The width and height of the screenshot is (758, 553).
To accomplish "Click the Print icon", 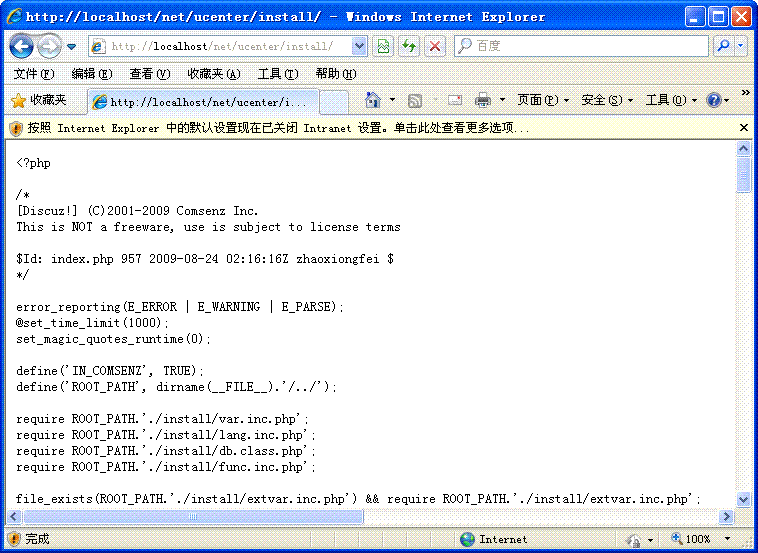I will pyautogui.click(x=482, y=100).
